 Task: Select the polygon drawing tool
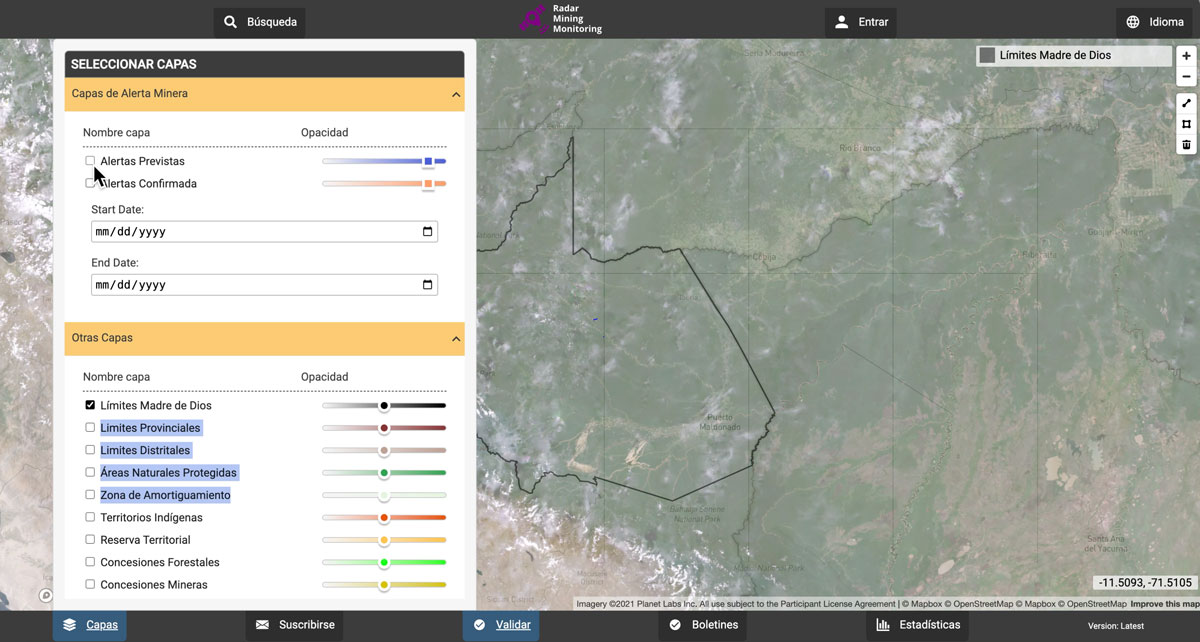click(1186, 124)
